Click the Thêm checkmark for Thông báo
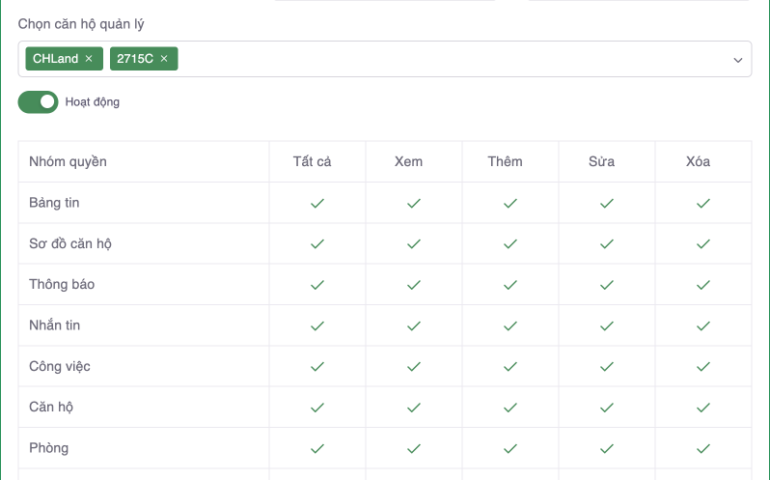770x480 pixels. pos(510,285)
